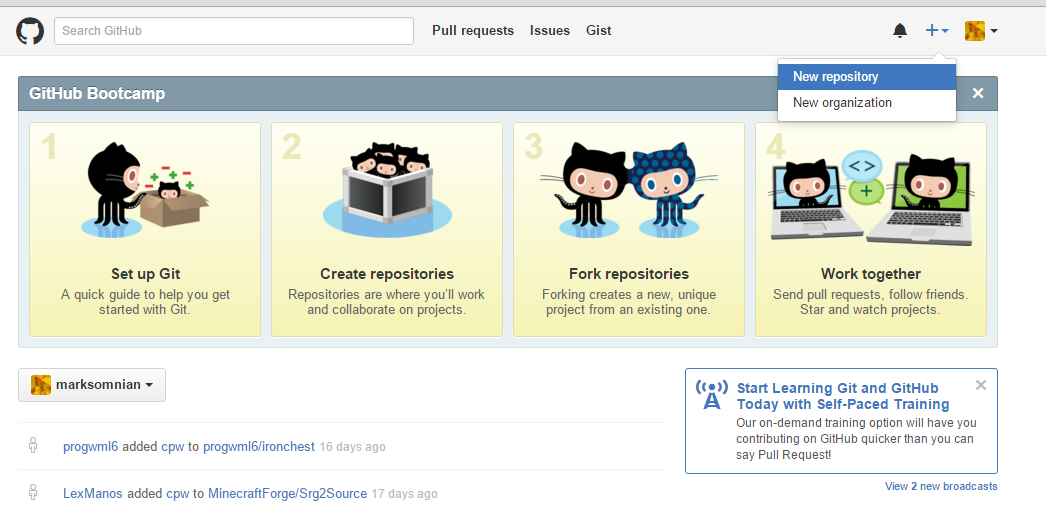Dismiss the Self-Paced Training broadcast
This screenshot has height=509, width=1046.
(981, 385)
